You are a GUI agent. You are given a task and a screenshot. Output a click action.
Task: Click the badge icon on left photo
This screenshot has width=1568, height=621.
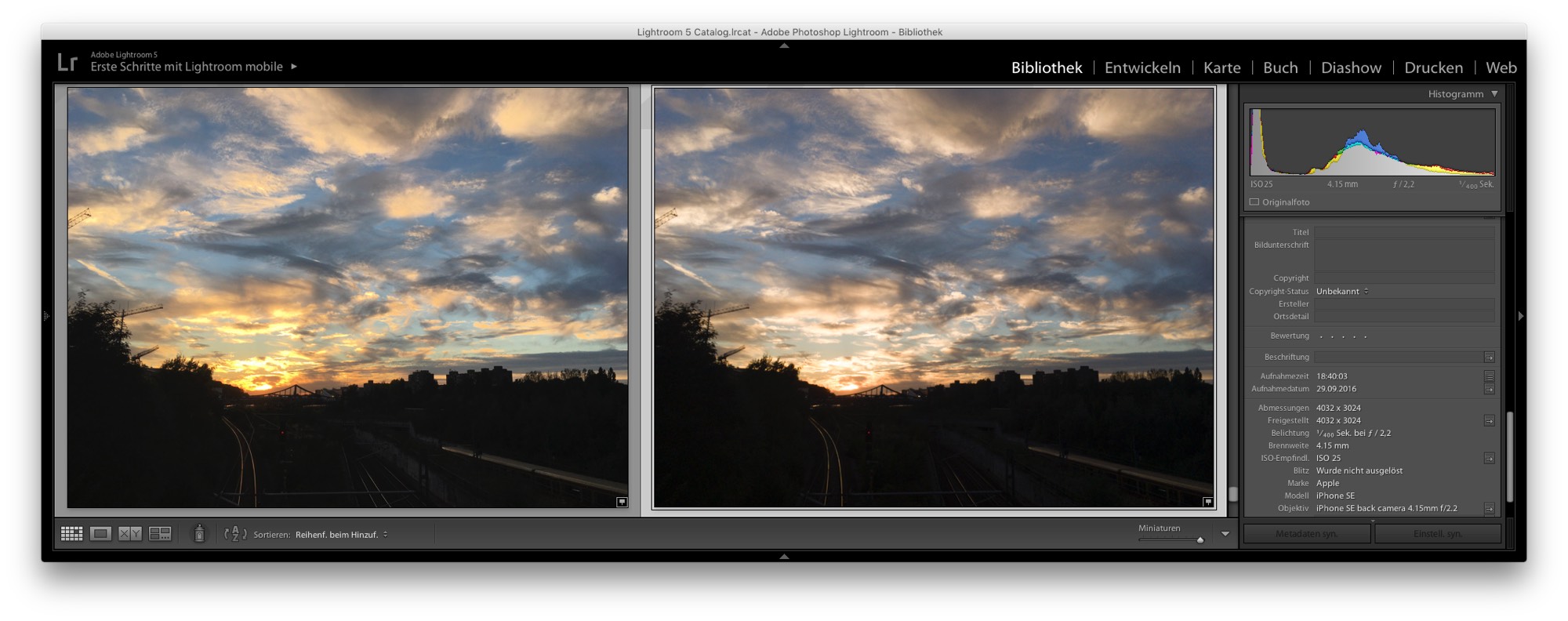coord(622,502)
